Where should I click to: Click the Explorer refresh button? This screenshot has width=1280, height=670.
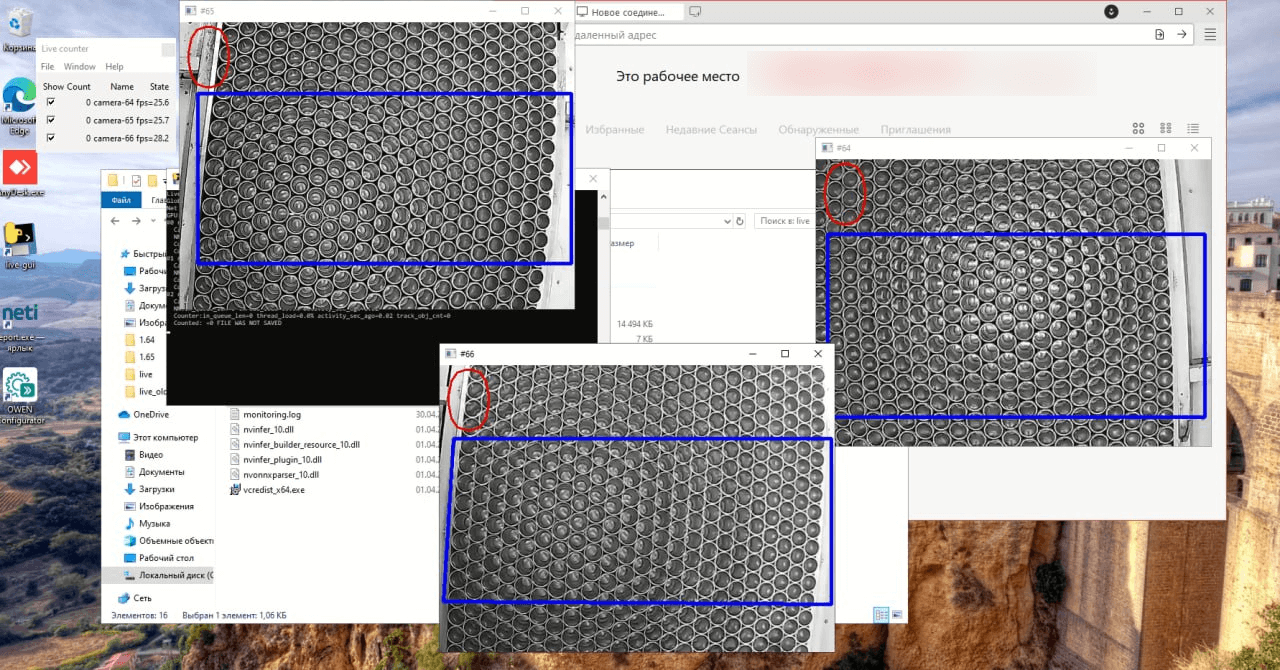[x=740, y=221]
